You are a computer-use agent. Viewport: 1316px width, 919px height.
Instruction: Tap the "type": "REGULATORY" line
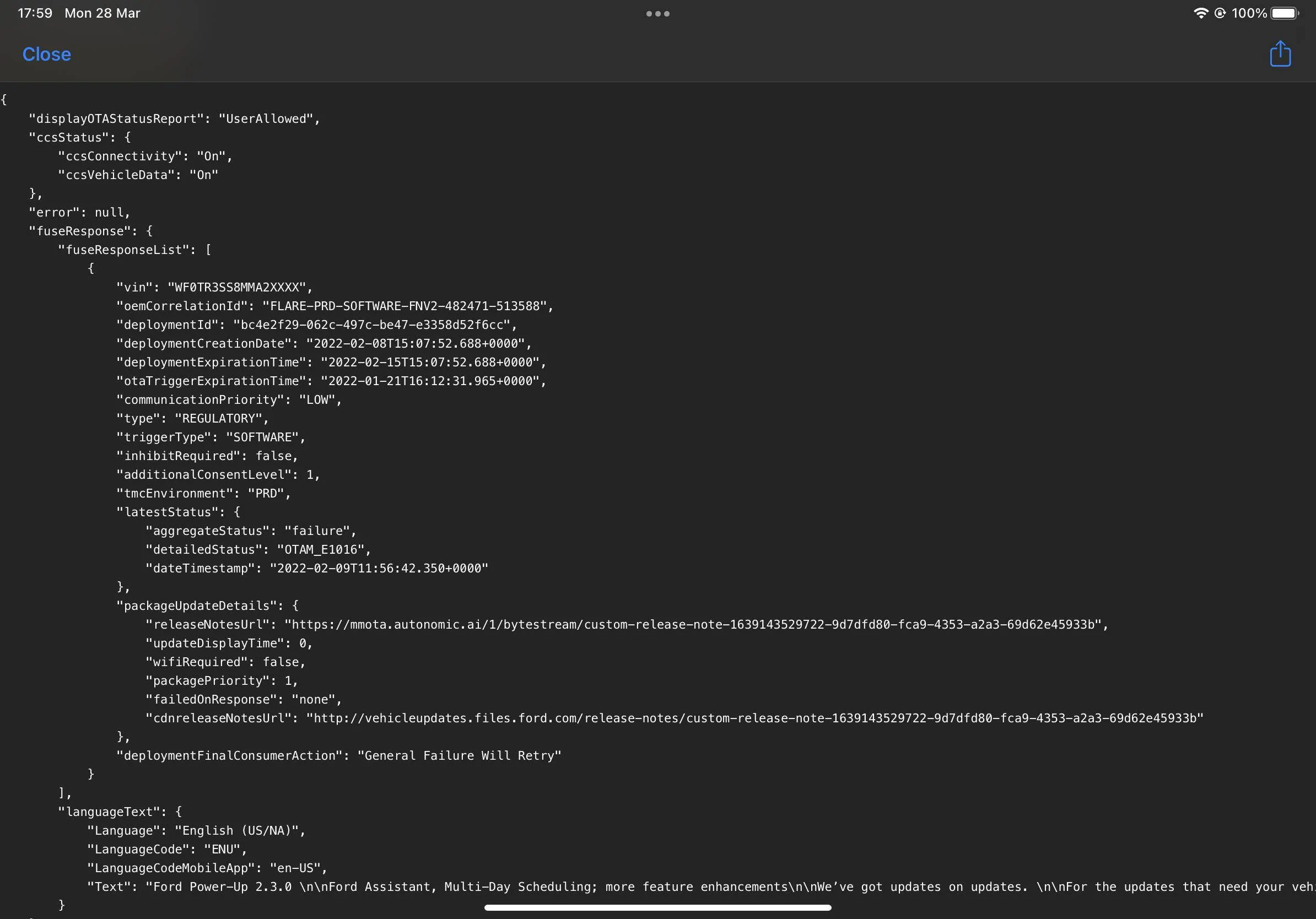pyautogui.click(x=192, y=418)
